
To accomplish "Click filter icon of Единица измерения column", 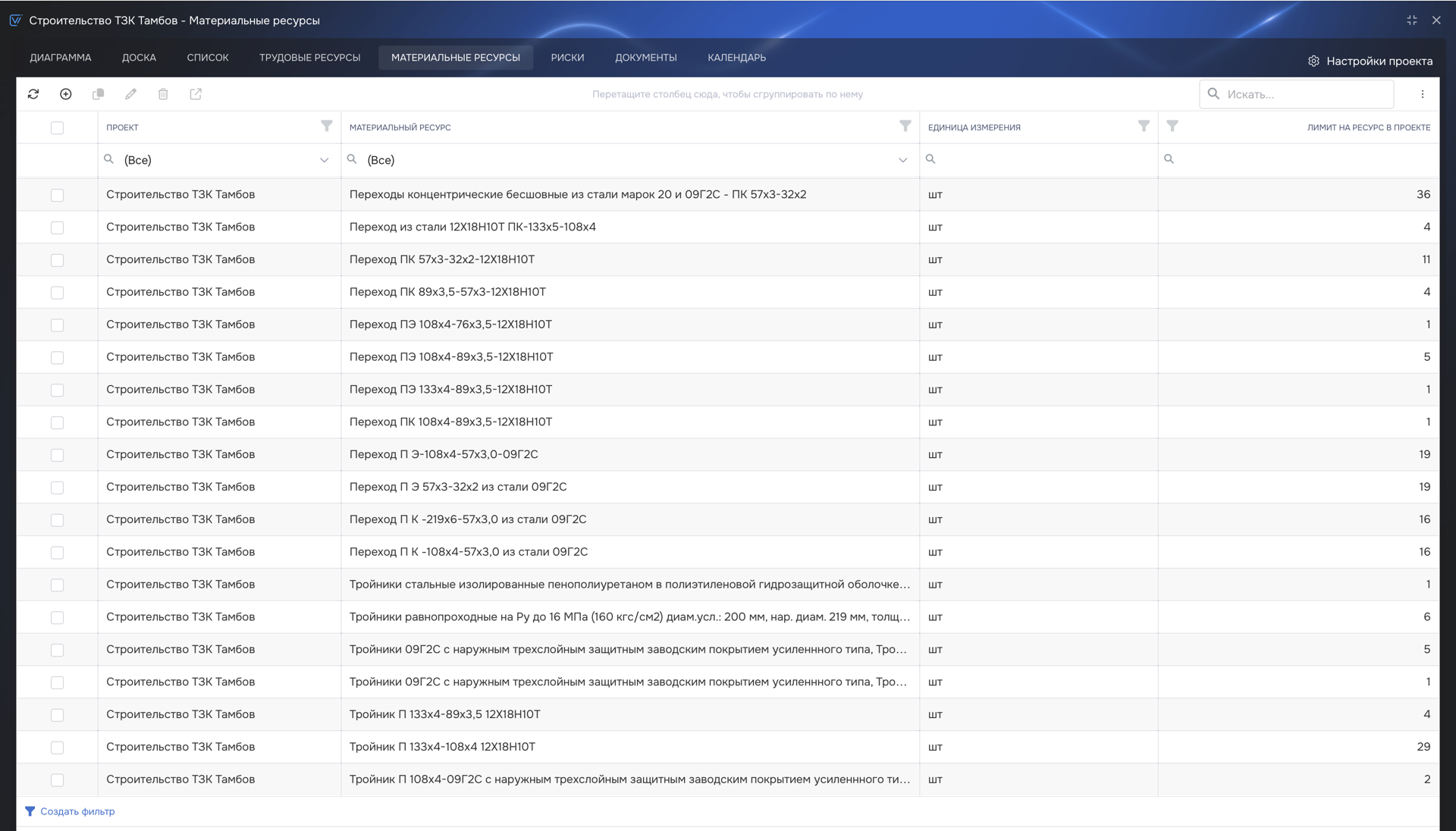I will pyautogui.click(x=1143, y=127).
